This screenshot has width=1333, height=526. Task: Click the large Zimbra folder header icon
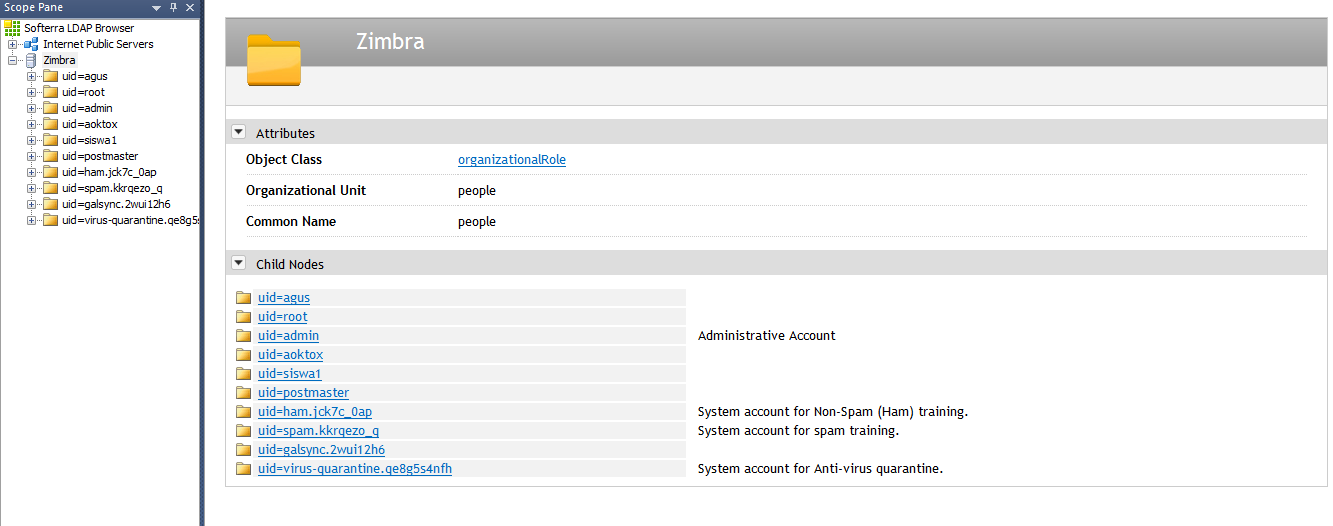coord(274,60)
